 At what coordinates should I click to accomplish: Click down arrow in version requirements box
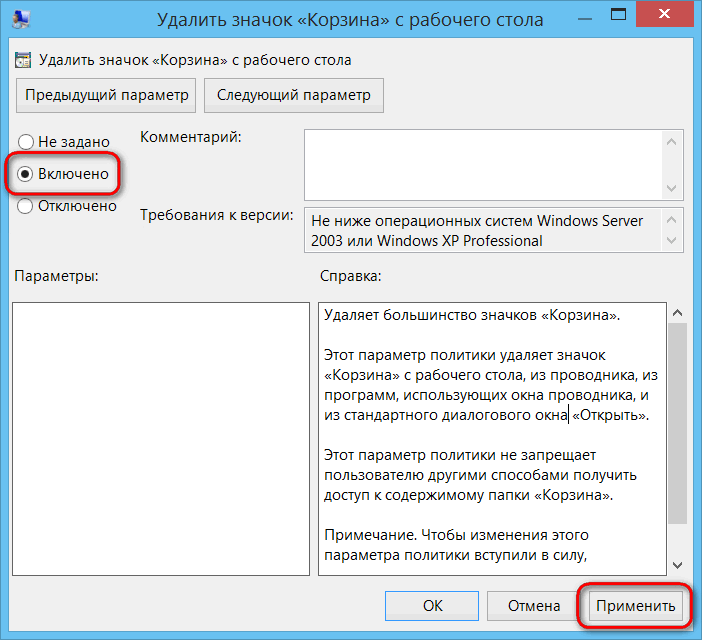tap(671, 240)
